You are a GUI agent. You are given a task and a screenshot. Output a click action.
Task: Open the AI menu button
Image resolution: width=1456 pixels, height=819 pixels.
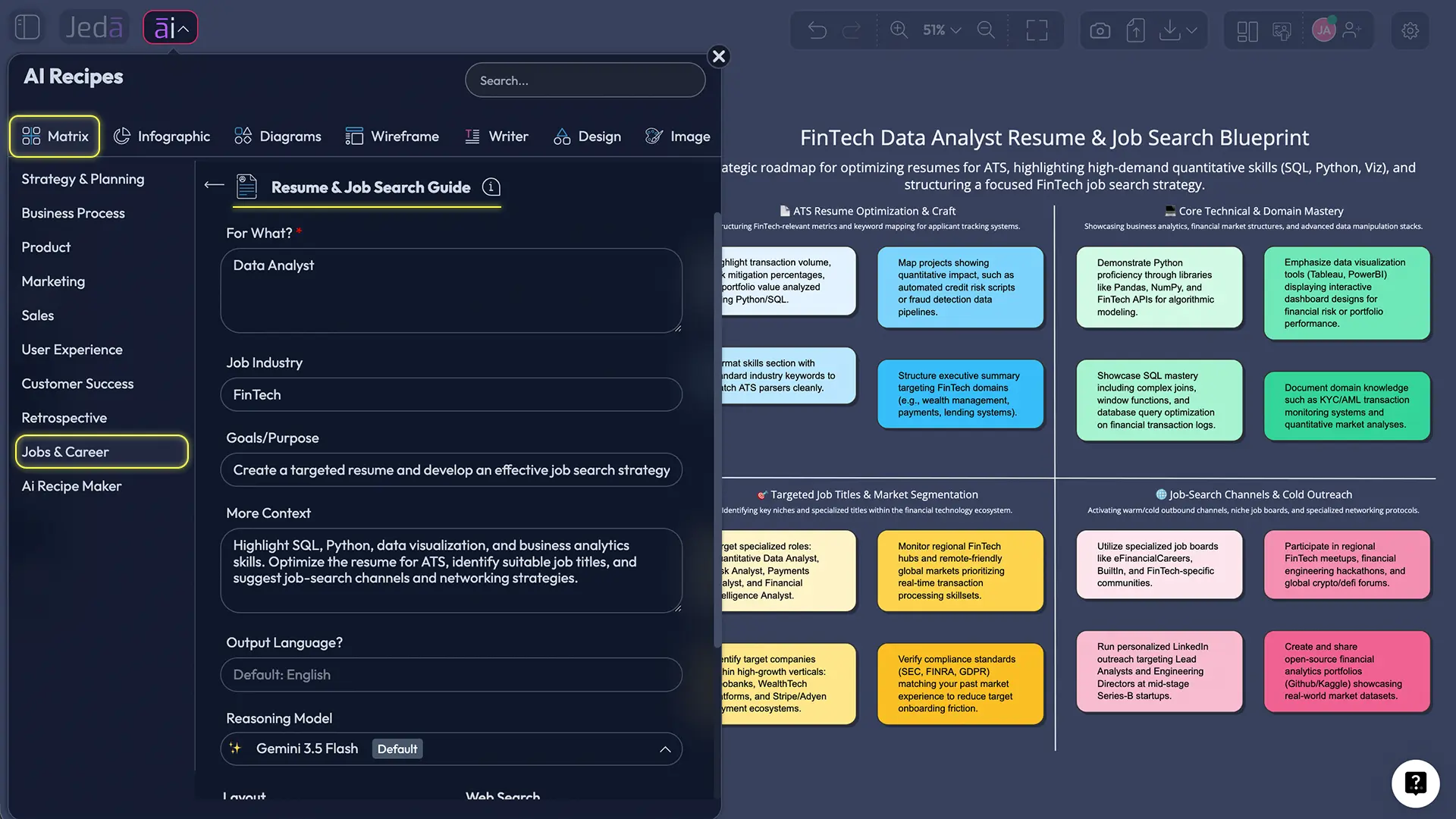pyautogui.click(x=171, y=28)
